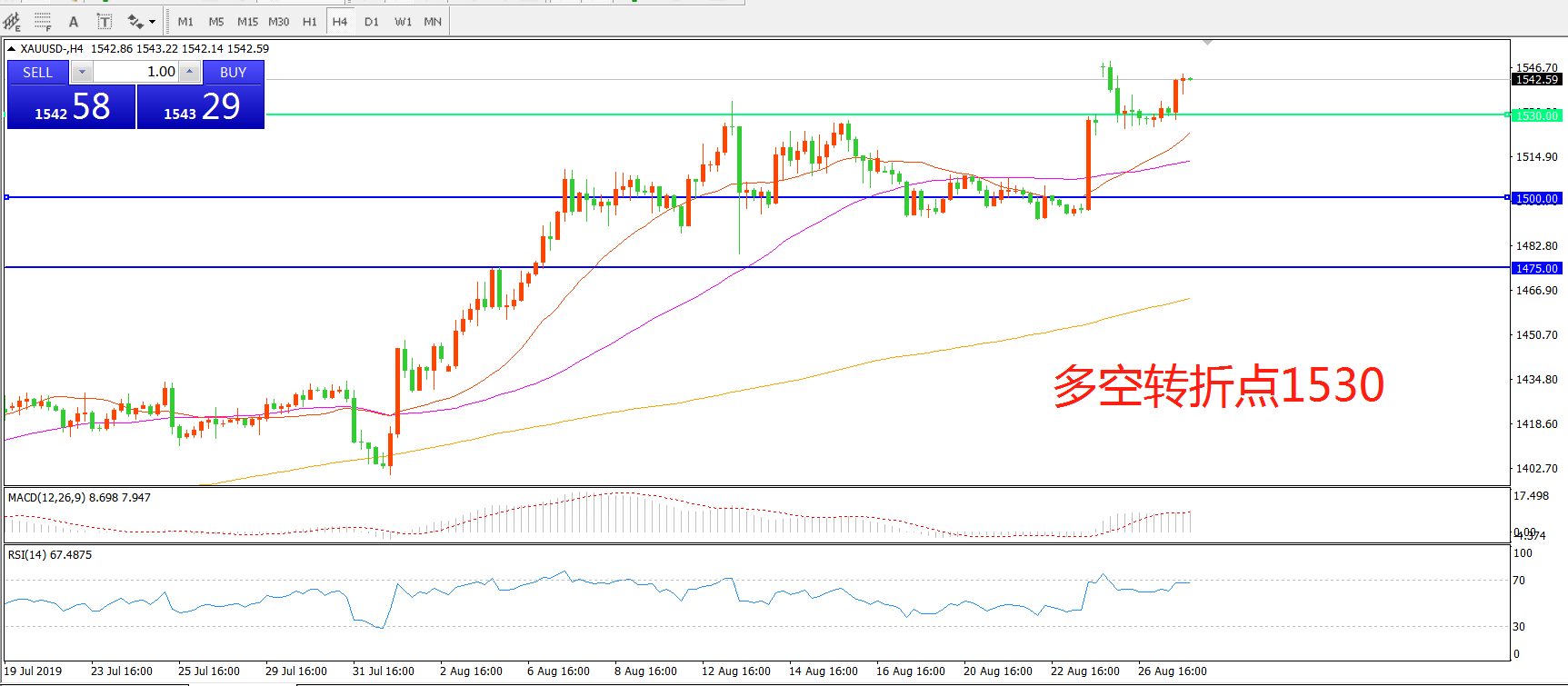Switch to M1 timeframe
This screenshot has height=686, width=1568.
coord(185,21)
